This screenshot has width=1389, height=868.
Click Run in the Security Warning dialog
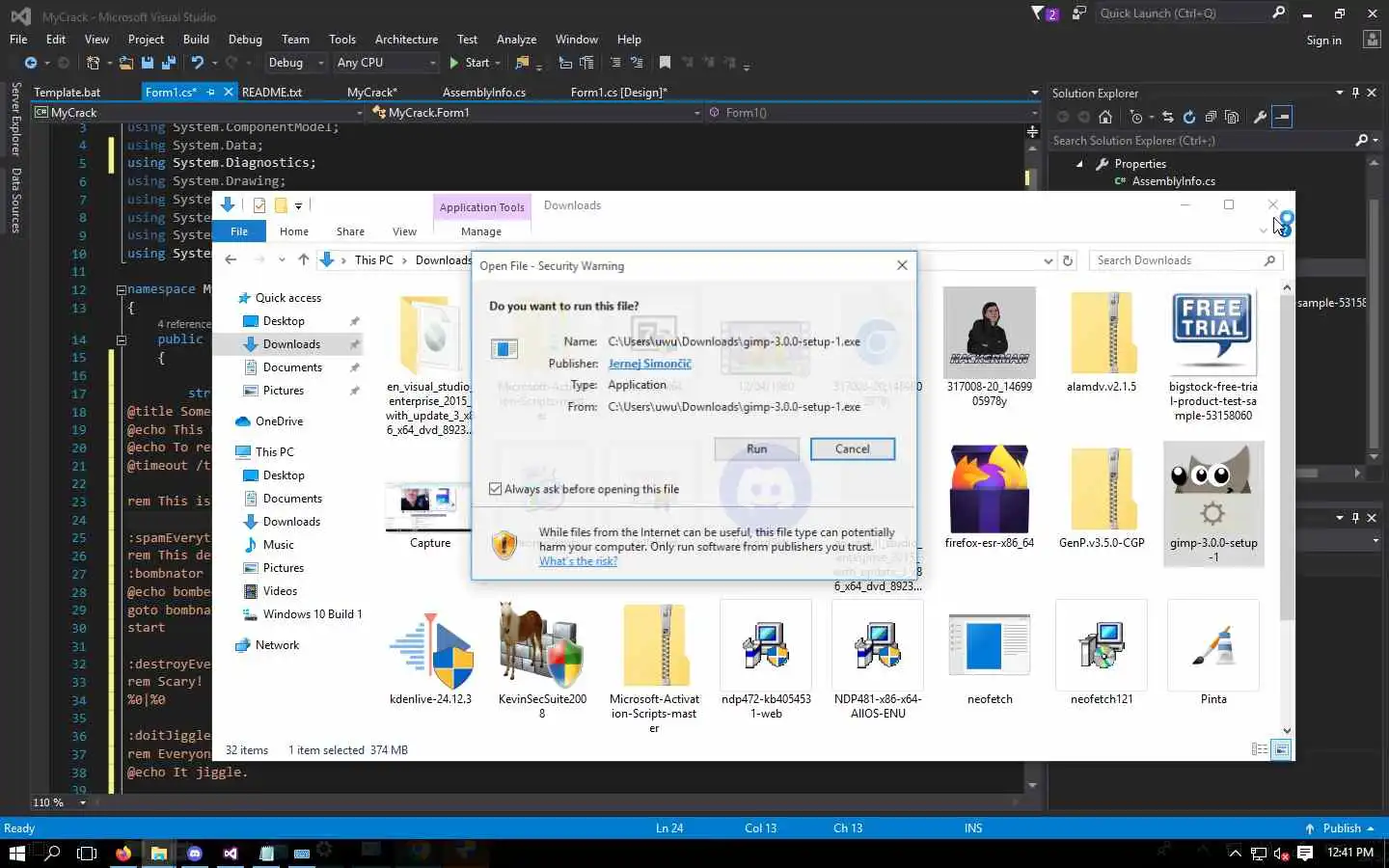(757, 449)
